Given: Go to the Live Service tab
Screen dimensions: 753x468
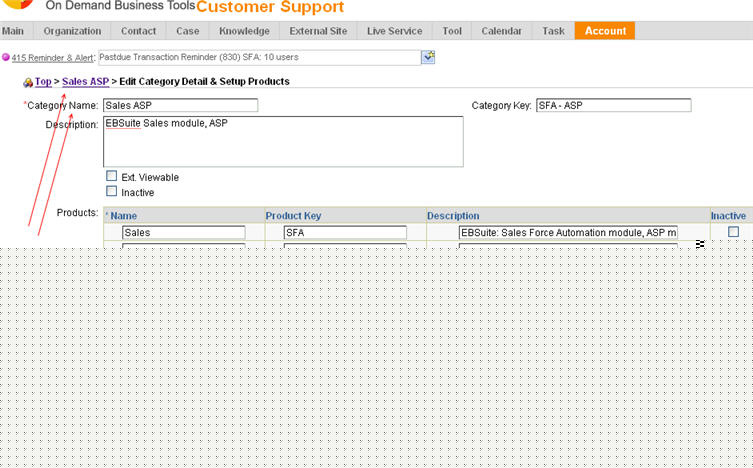Looking at the screenshot, I should (394, 31).
